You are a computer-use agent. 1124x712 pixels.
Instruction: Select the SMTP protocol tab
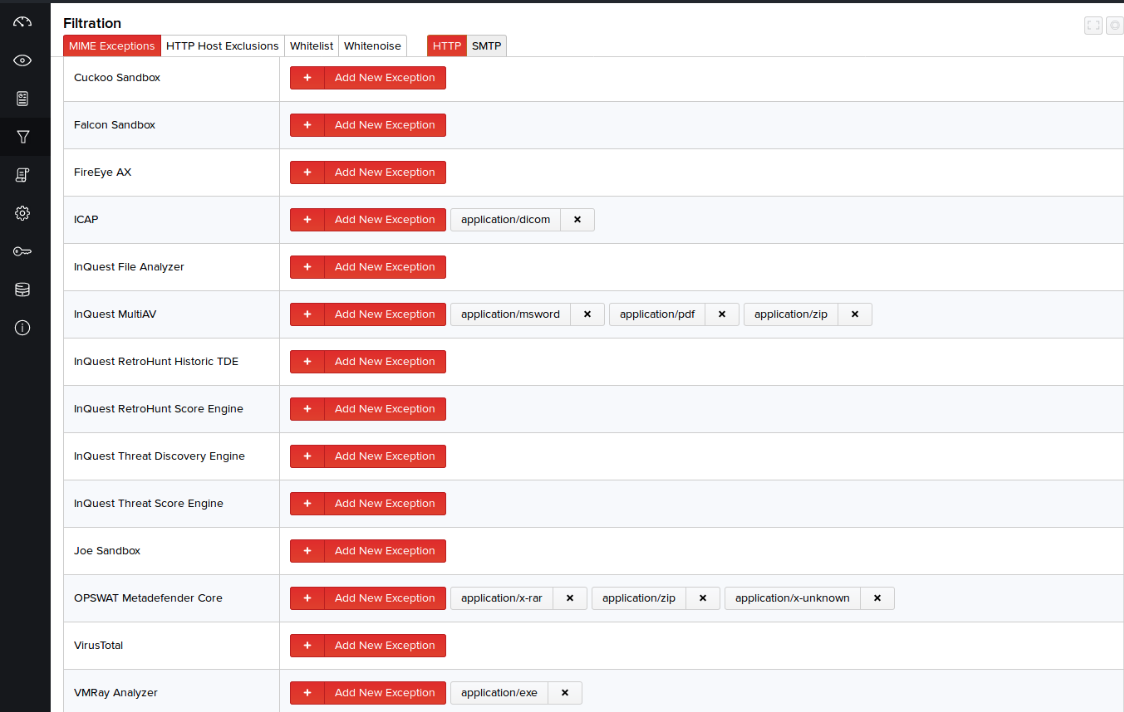click(486, 46)
